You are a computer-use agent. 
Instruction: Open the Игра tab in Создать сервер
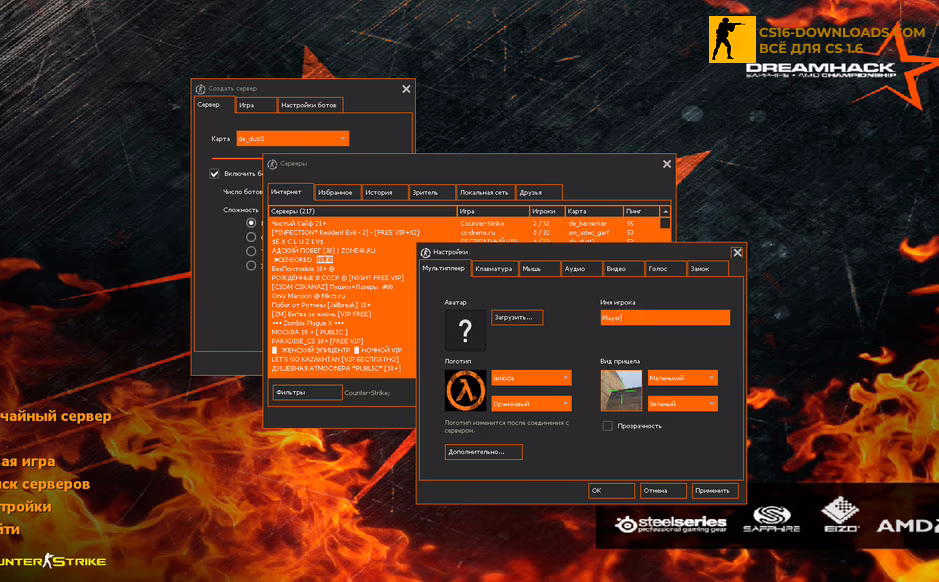[256, 105]
